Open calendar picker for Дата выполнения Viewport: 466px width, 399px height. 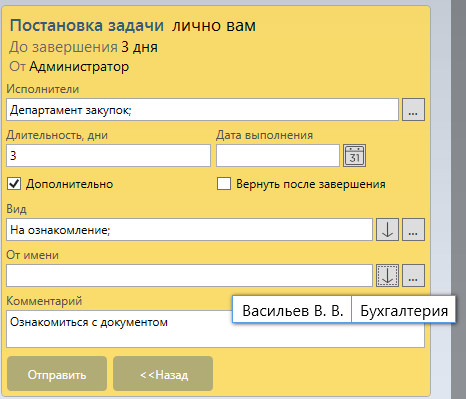pyautogui.click(x=354, y=155)
